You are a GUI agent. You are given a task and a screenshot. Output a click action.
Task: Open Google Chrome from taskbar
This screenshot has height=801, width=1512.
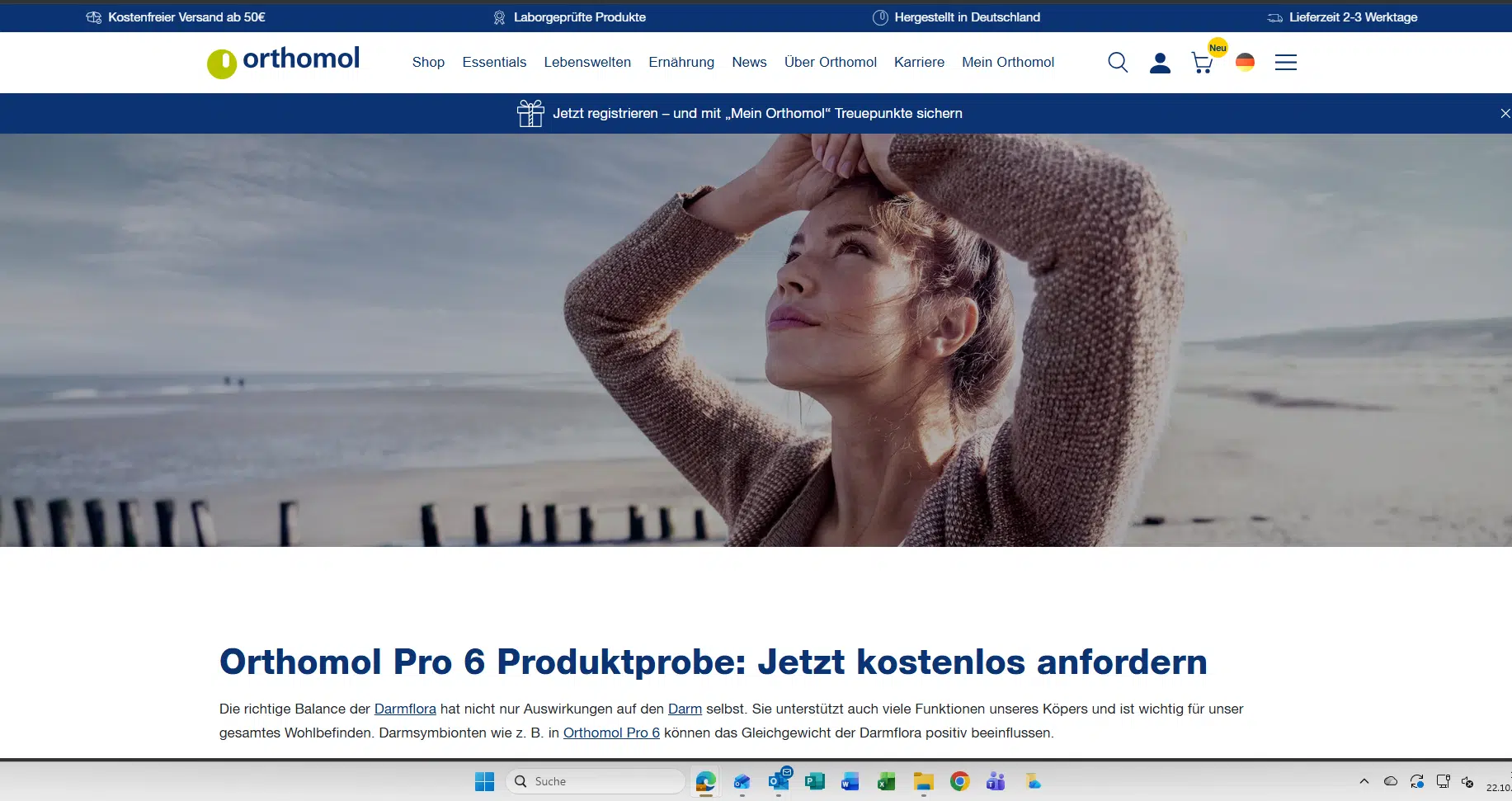pos(959,781)
